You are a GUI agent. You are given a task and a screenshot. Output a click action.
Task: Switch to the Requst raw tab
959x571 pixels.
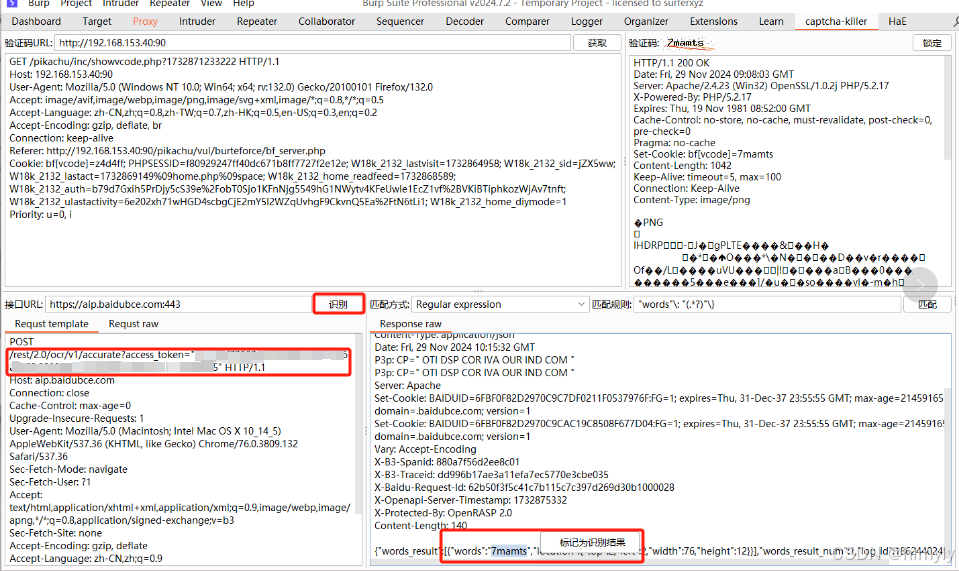click(x=133, y=324)
